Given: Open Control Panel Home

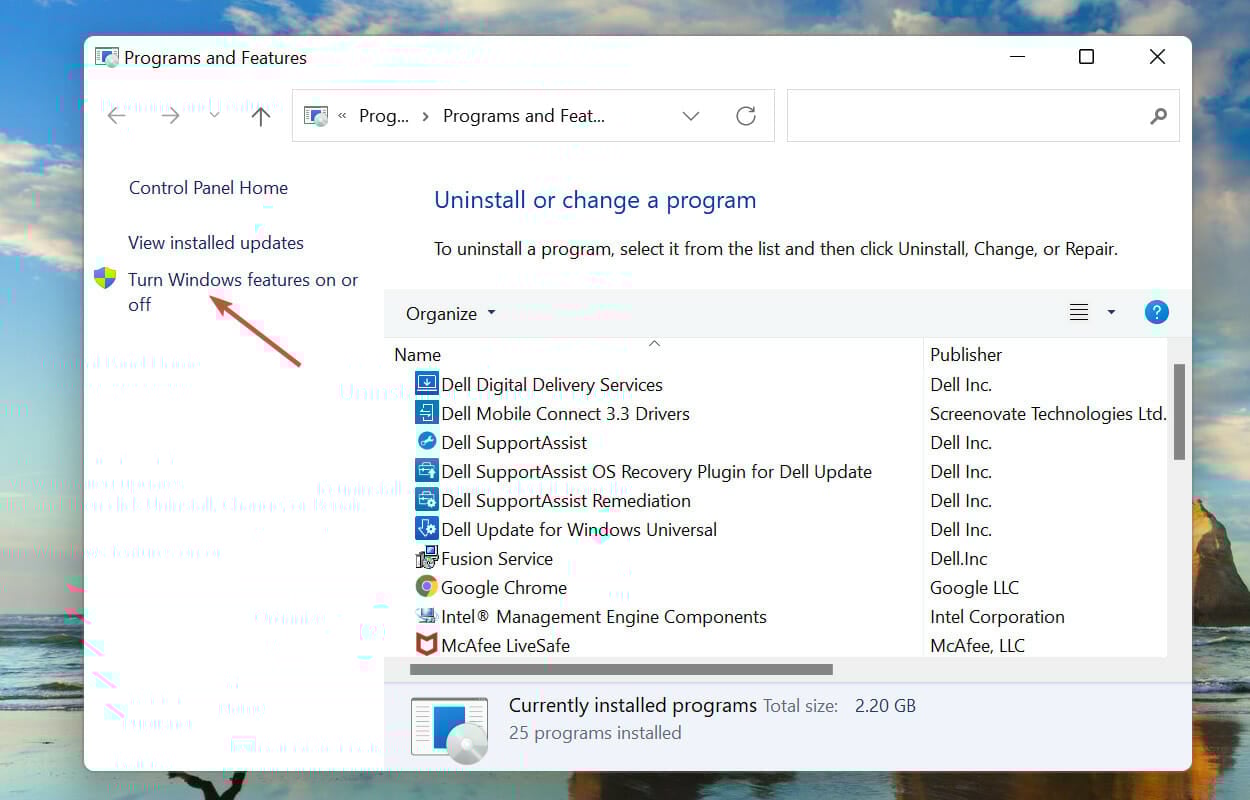Looking at the screenshot, I should 208,188.
